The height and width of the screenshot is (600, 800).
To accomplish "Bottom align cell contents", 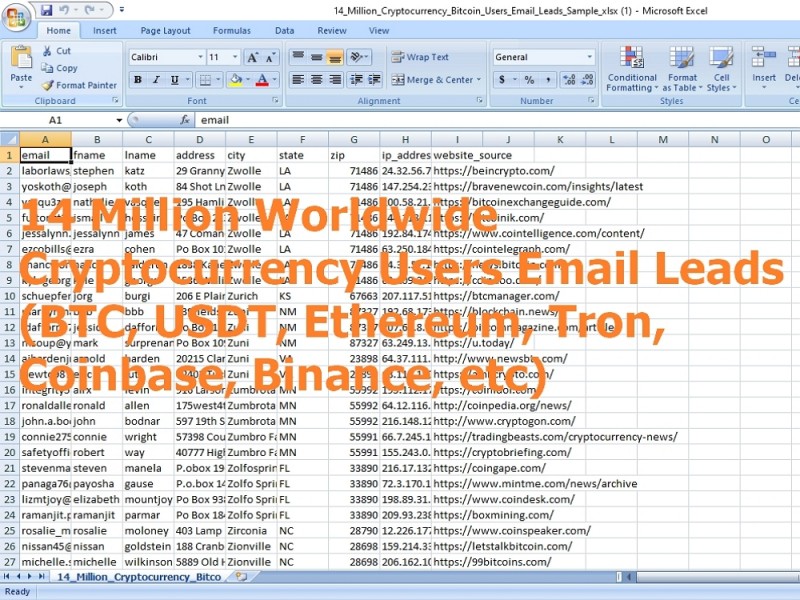I will 335,57.
